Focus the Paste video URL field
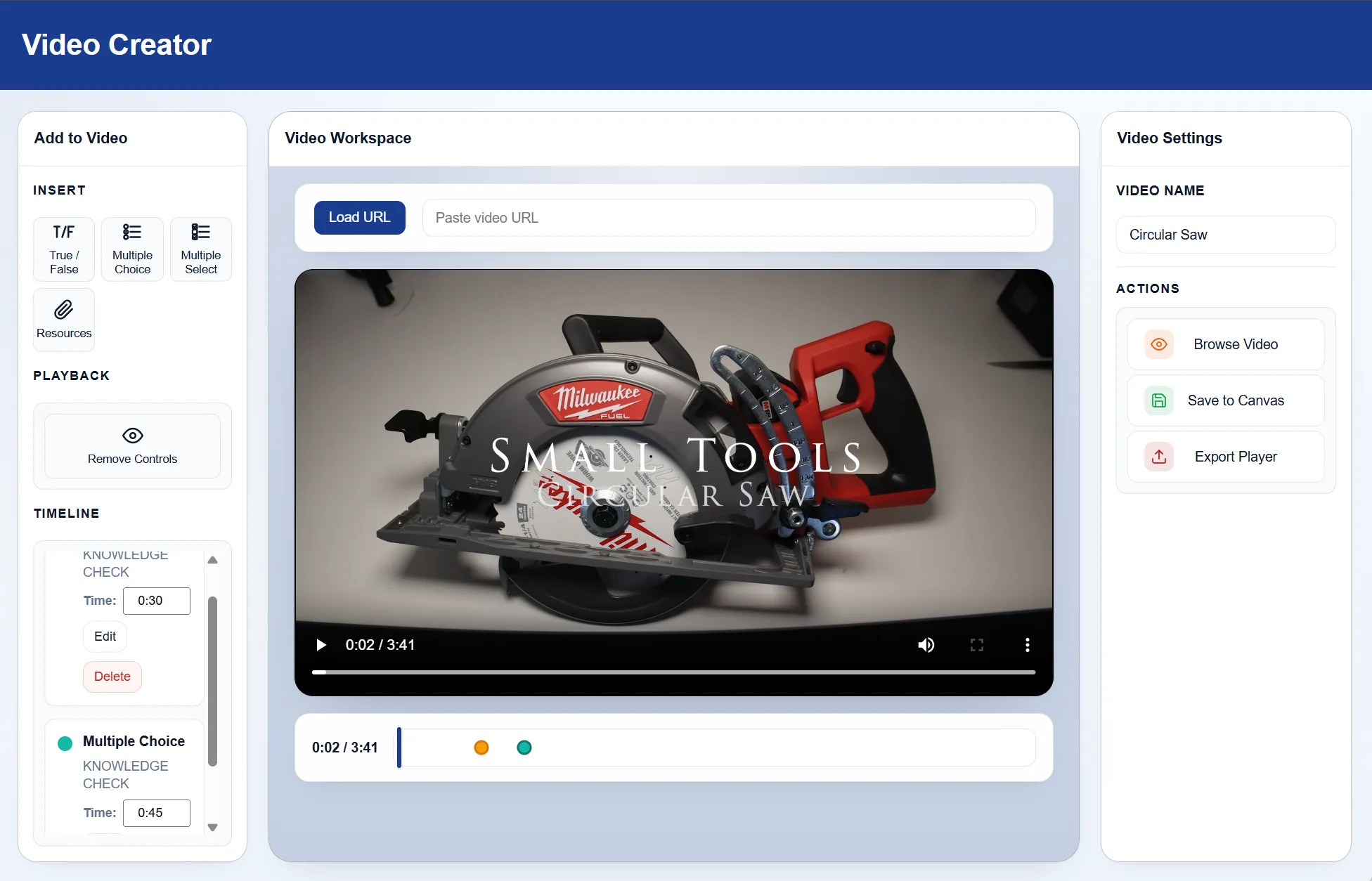Screen dimensions: 1372x881 pyautogui.click(x=729, y=218)
